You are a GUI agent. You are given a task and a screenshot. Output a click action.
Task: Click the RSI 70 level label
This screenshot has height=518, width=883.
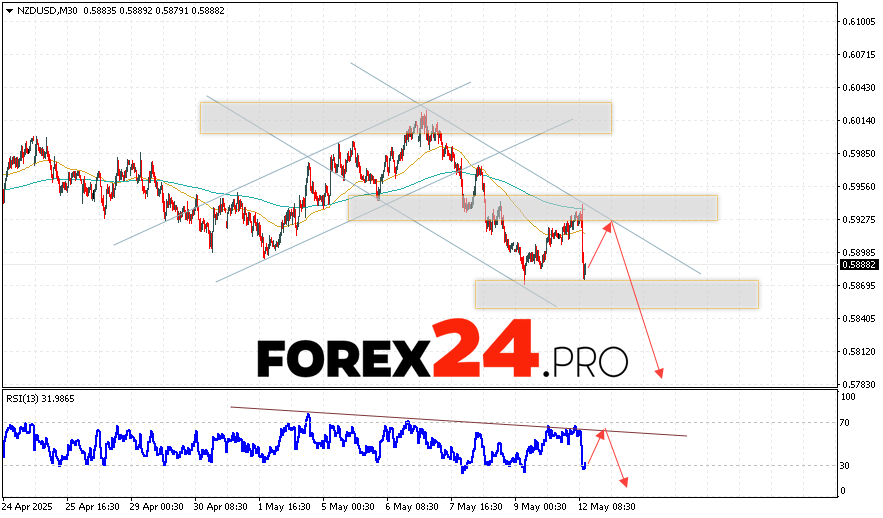[846, 423]
